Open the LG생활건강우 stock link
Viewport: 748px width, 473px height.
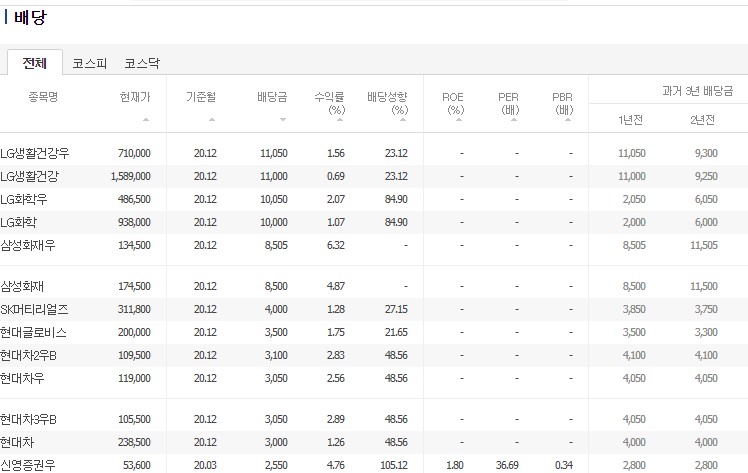(35, 153)
